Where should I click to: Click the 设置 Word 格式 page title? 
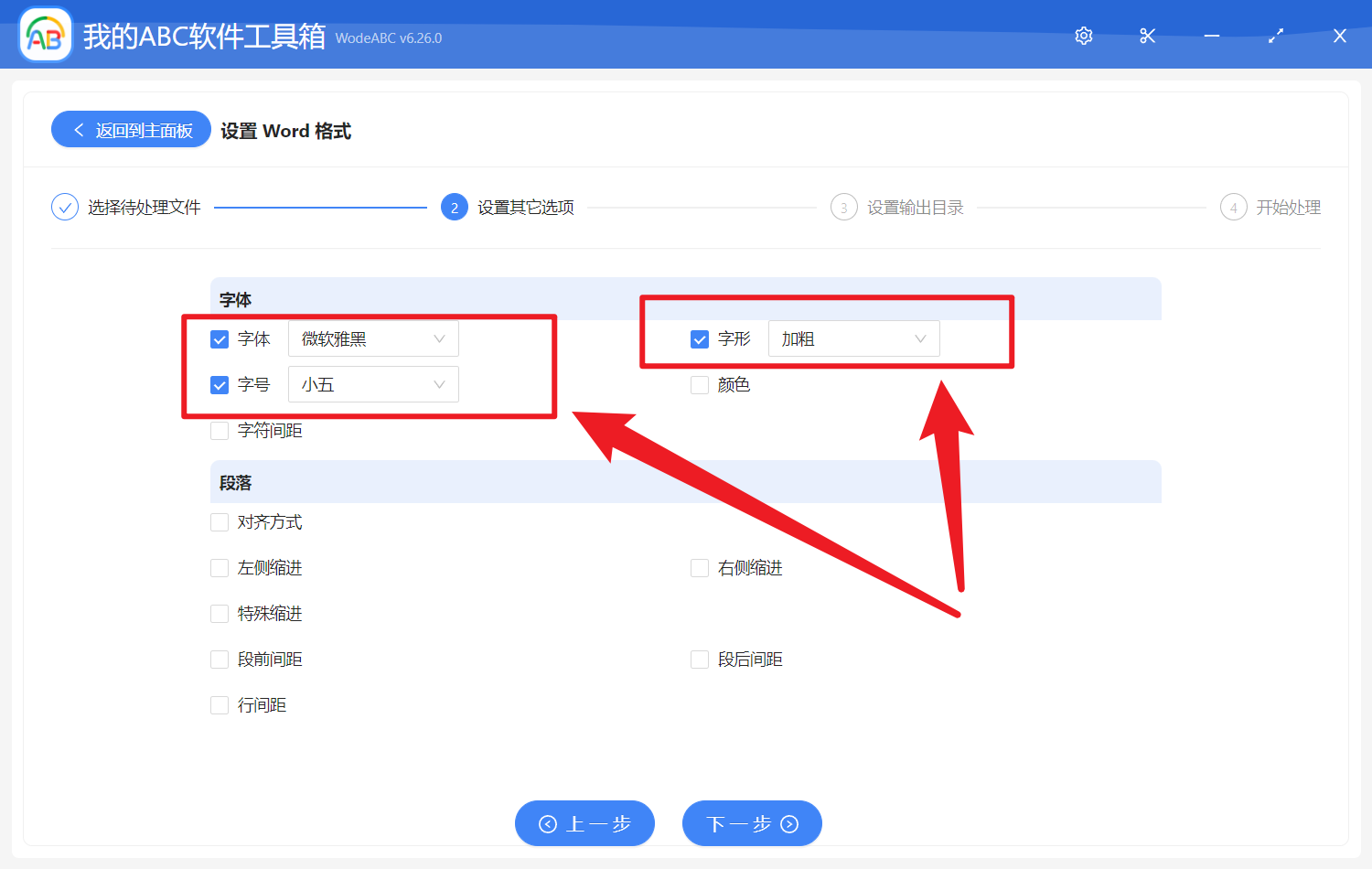tap(286, 131)
